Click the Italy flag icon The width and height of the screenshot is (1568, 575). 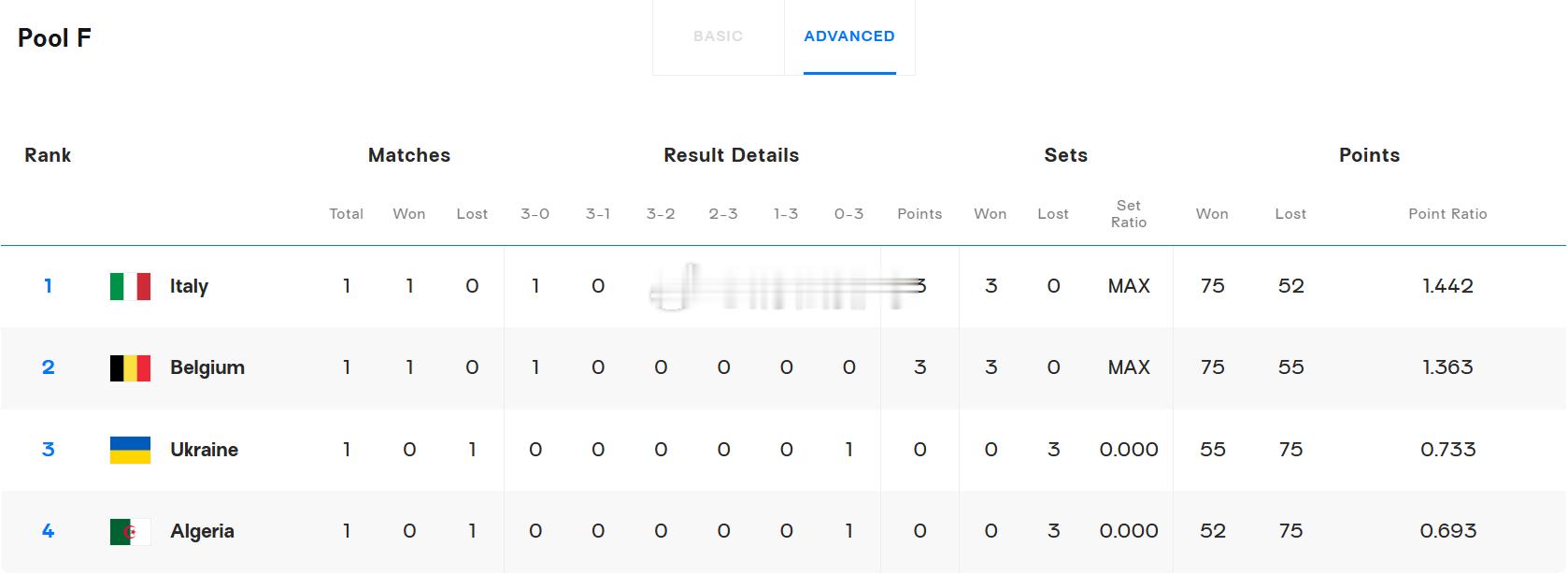(x=130, y=286)
